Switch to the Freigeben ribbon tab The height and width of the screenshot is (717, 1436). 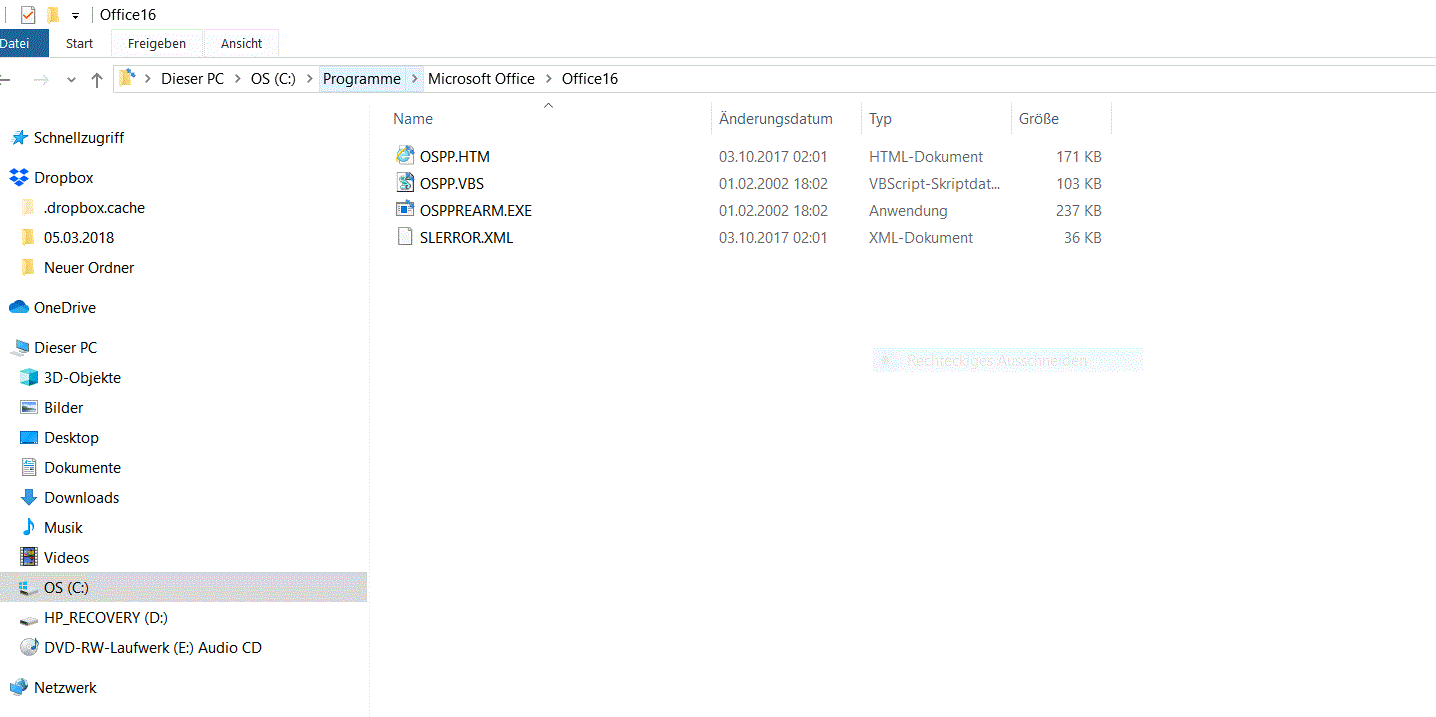point(157,43)
